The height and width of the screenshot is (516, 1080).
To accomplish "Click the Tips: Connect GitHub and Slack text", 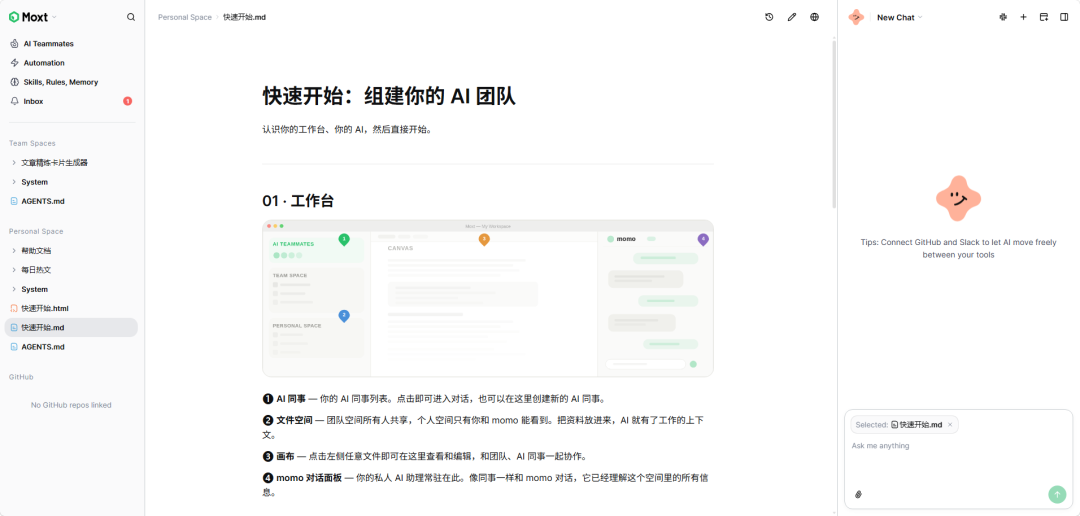I will (x=958, y=249).
